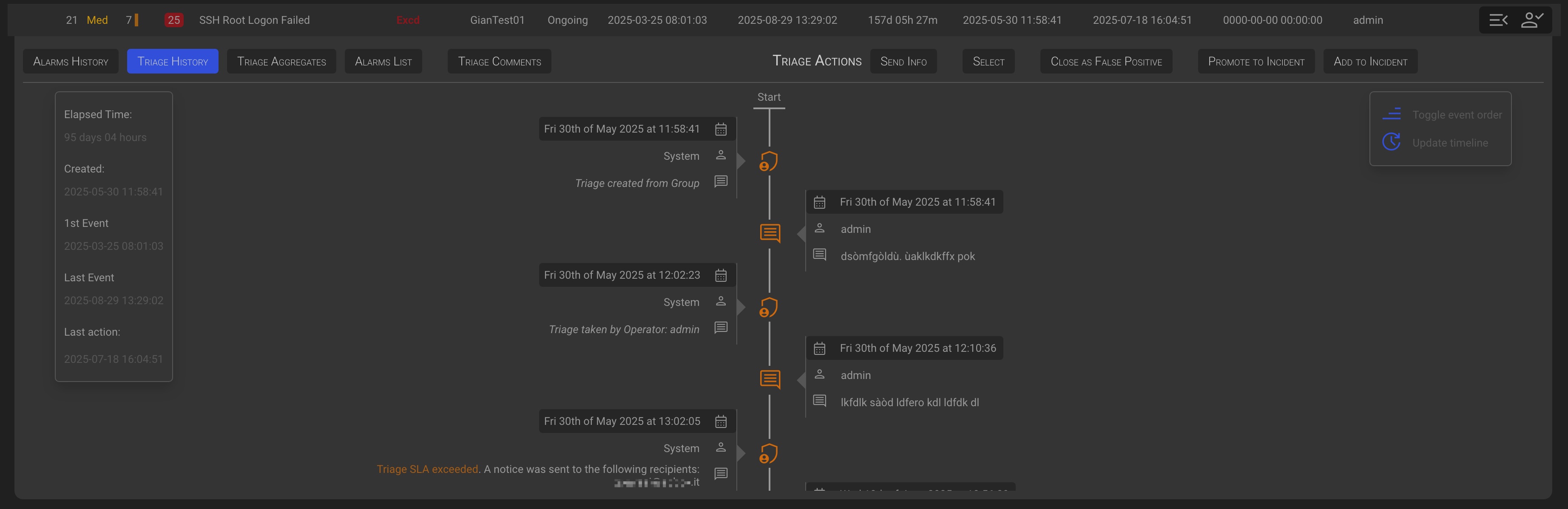The width and height of the screenshot is (1568, 509).
Task: Click the Toggle event order icon
Action: 1392,114
